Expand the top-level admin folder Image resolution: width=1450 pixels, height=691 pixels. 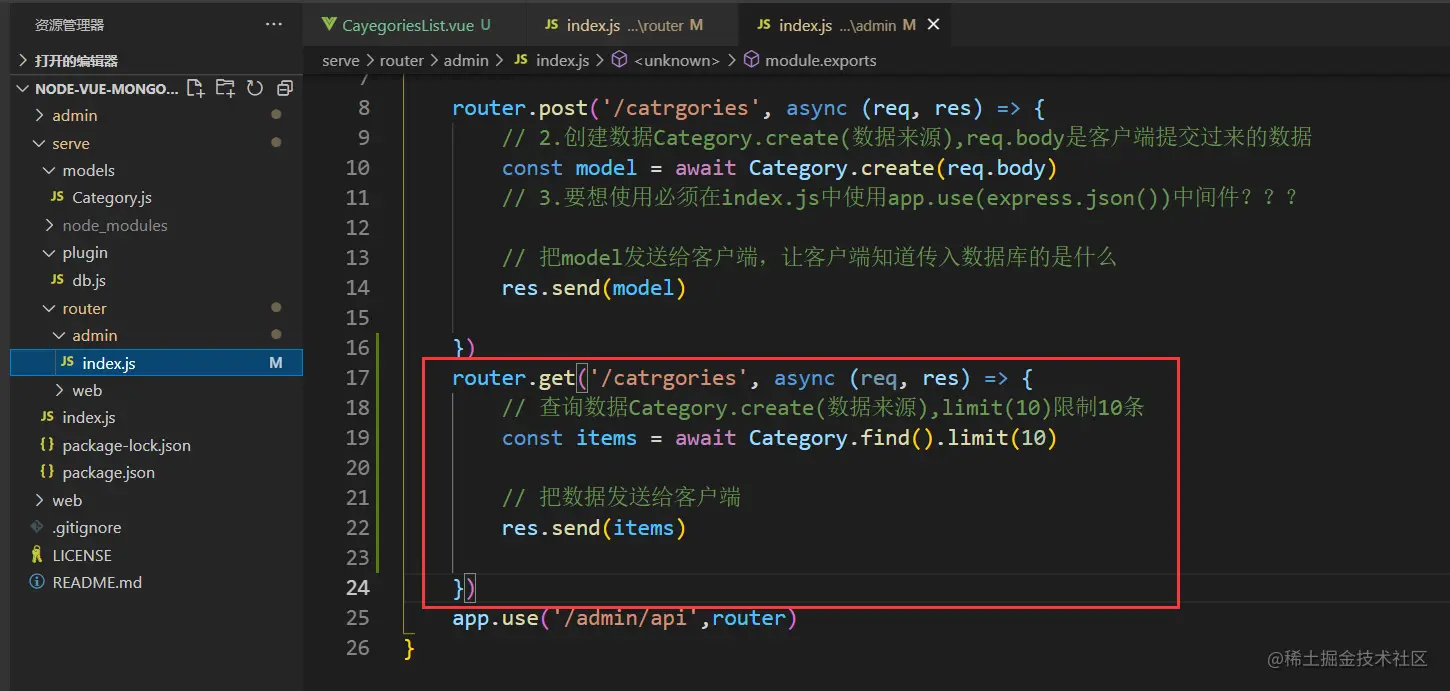click(75, 115)
